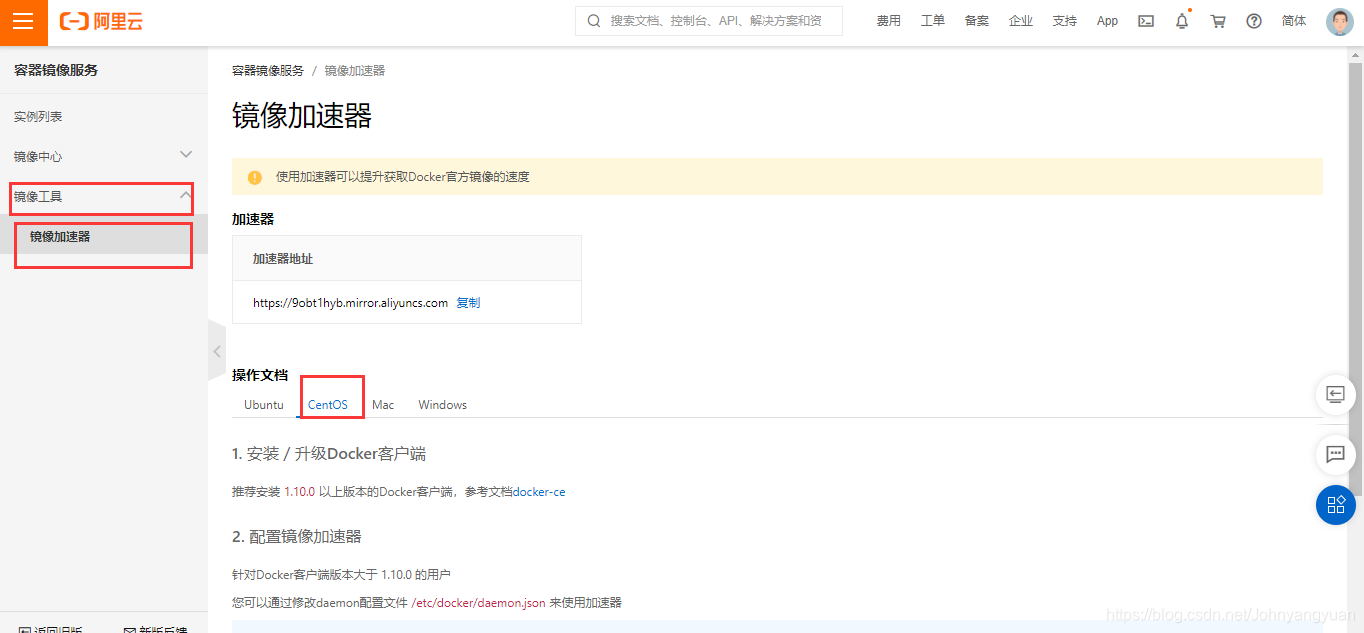Click the search magnifier icon

[x=594, y=21]
